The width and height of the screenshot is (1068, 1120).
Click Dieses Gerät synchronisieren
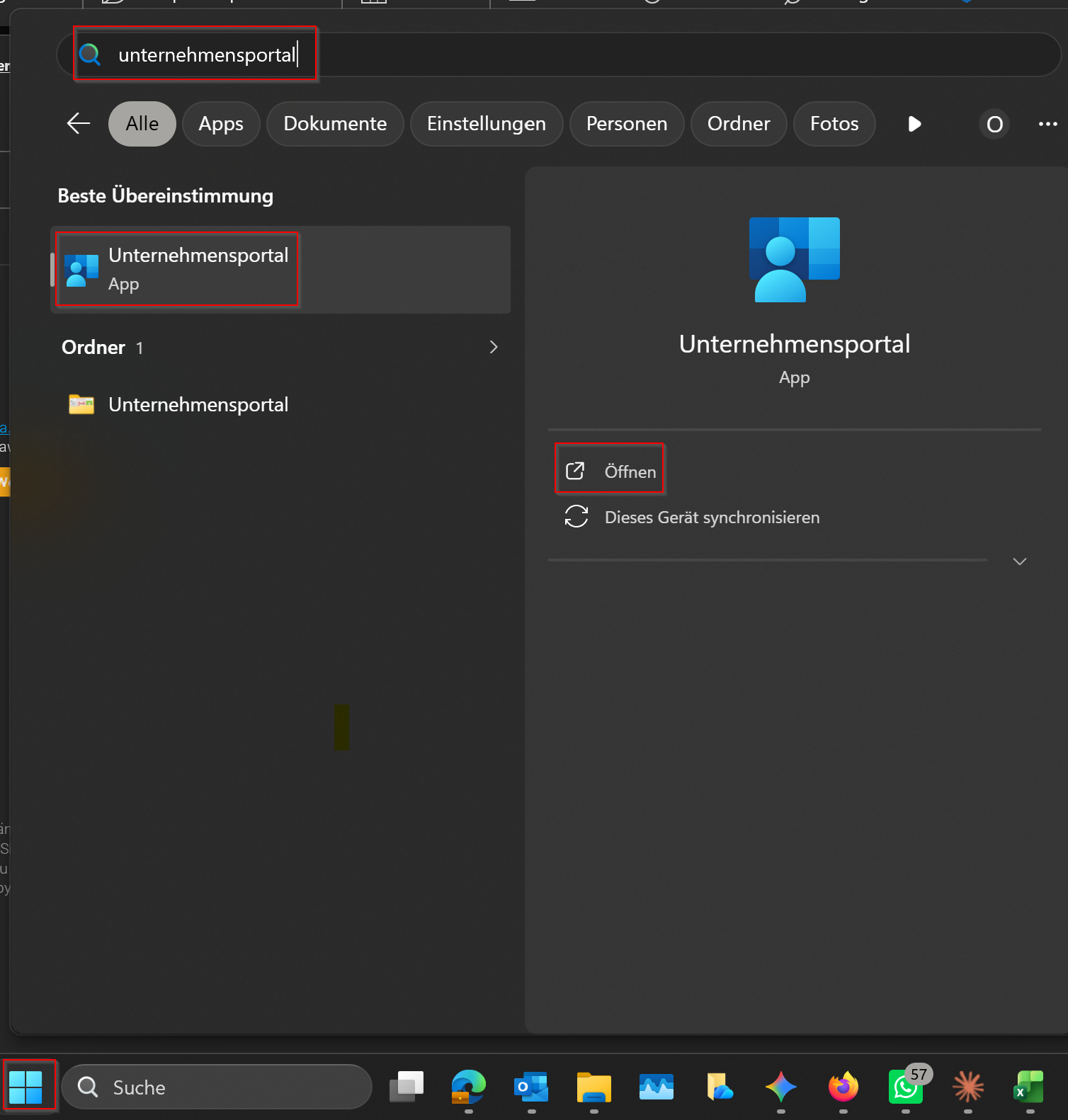[x=712, y=518]
